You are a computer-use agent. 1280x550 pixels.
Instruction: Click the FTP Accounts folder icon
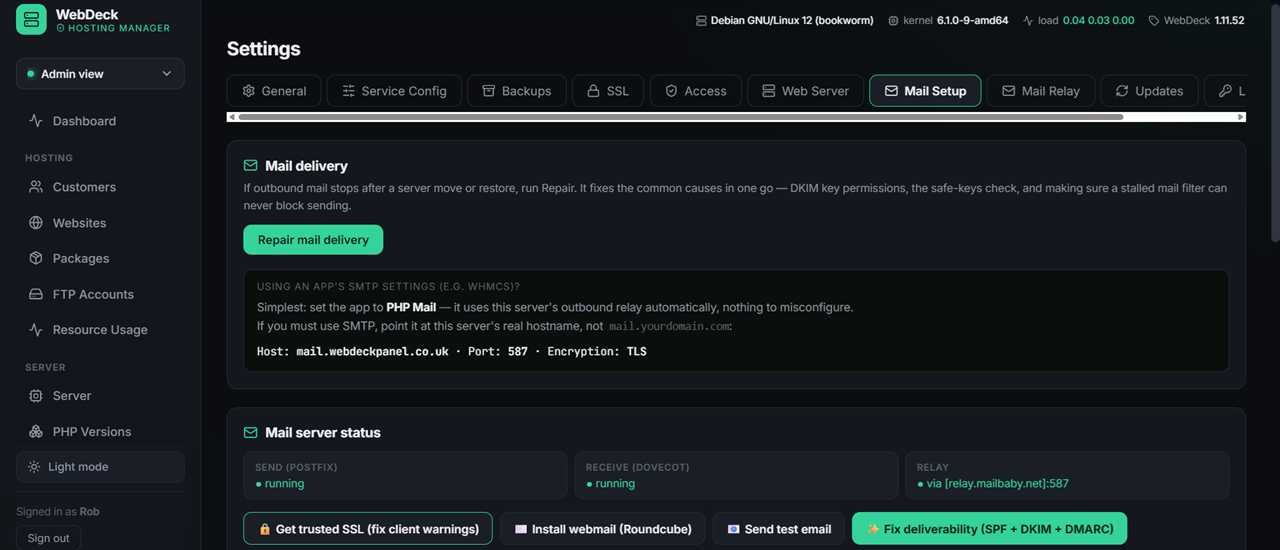(36, 294)
